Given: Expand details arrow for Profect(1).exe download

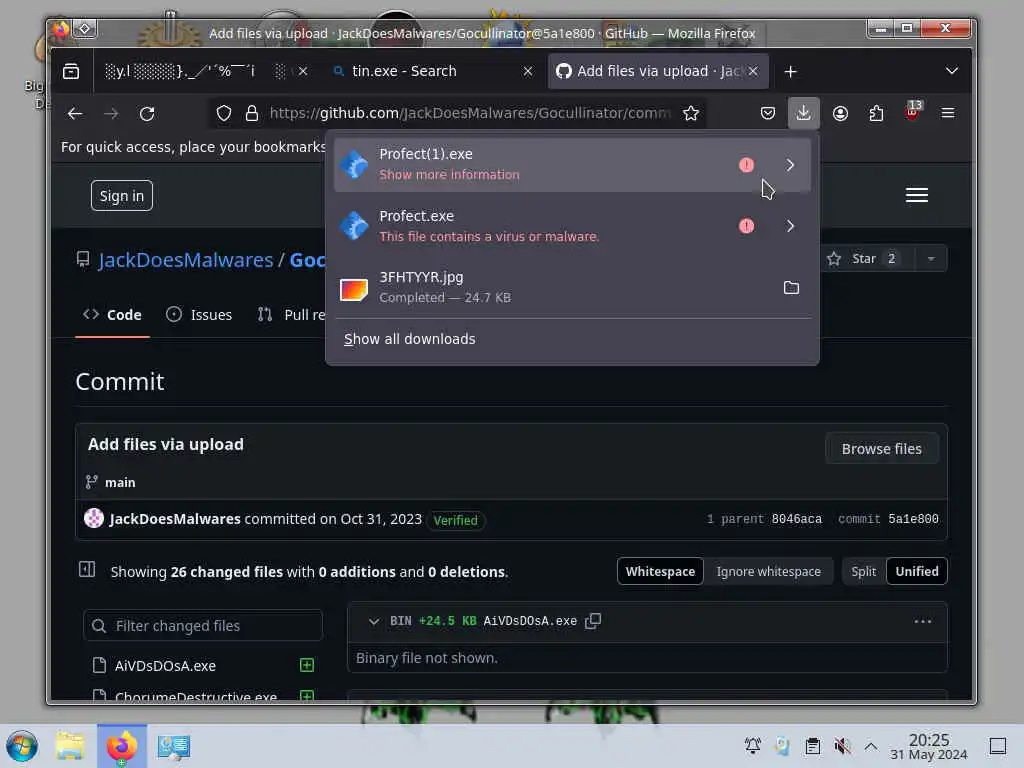Looking at the screenshot, I should click(790, 165).
